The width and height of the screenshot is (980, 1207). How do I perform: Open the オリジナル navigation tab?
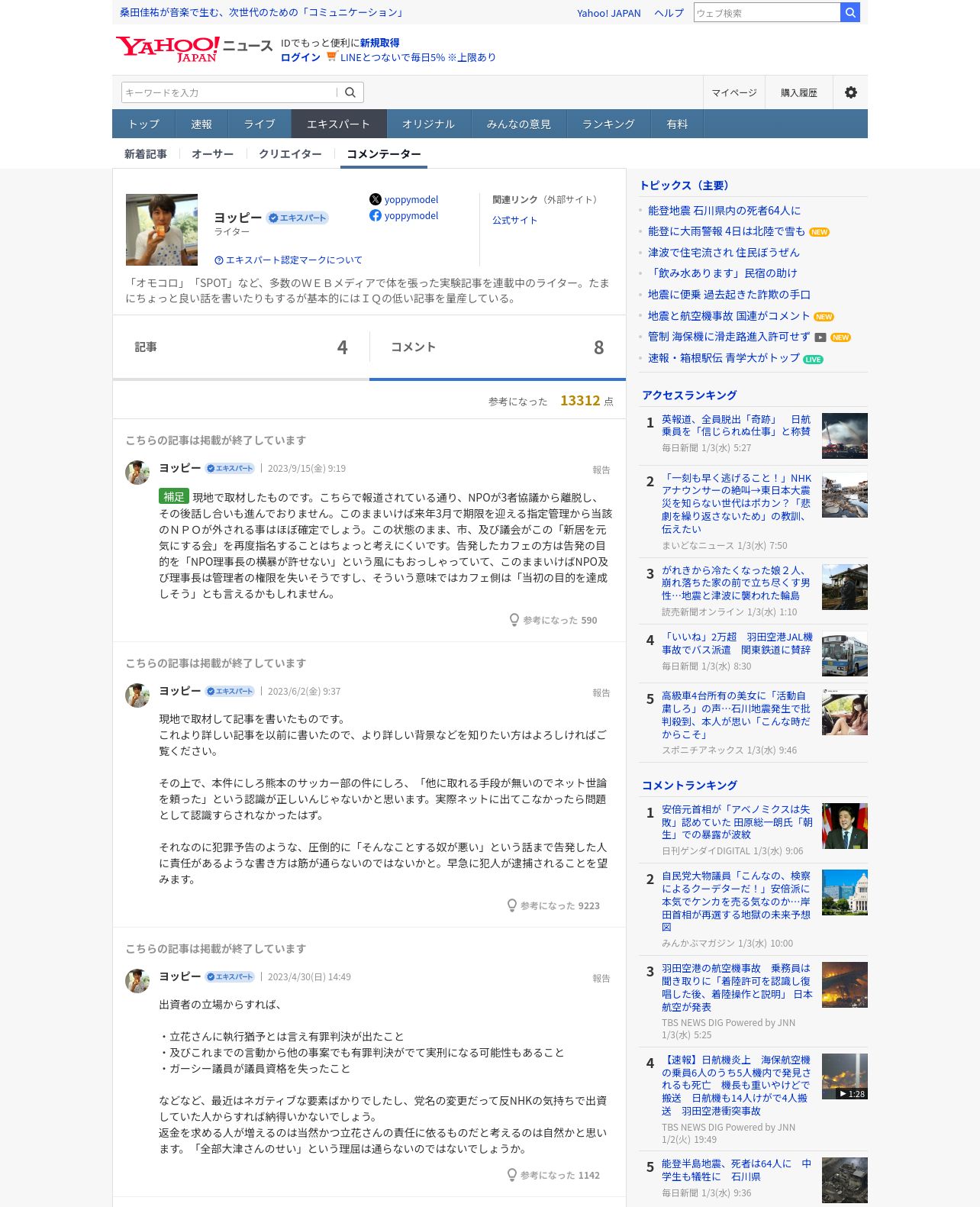(x=428, y=124)
